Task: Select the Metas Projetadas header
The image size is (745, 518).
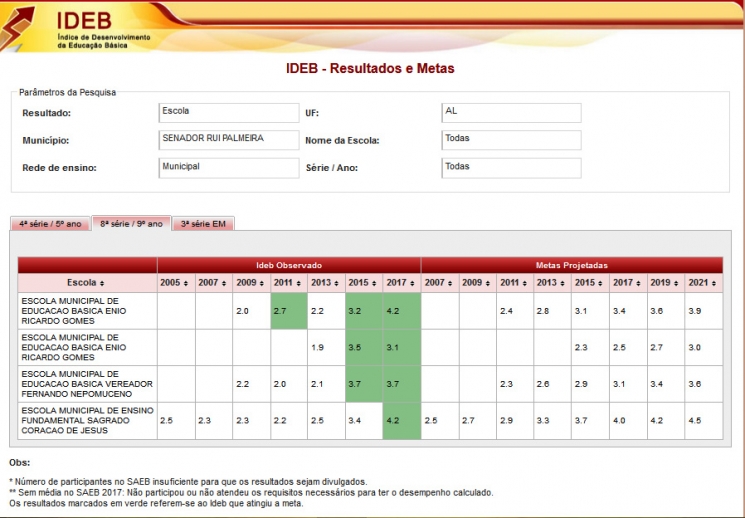Action: coord(572,265)
